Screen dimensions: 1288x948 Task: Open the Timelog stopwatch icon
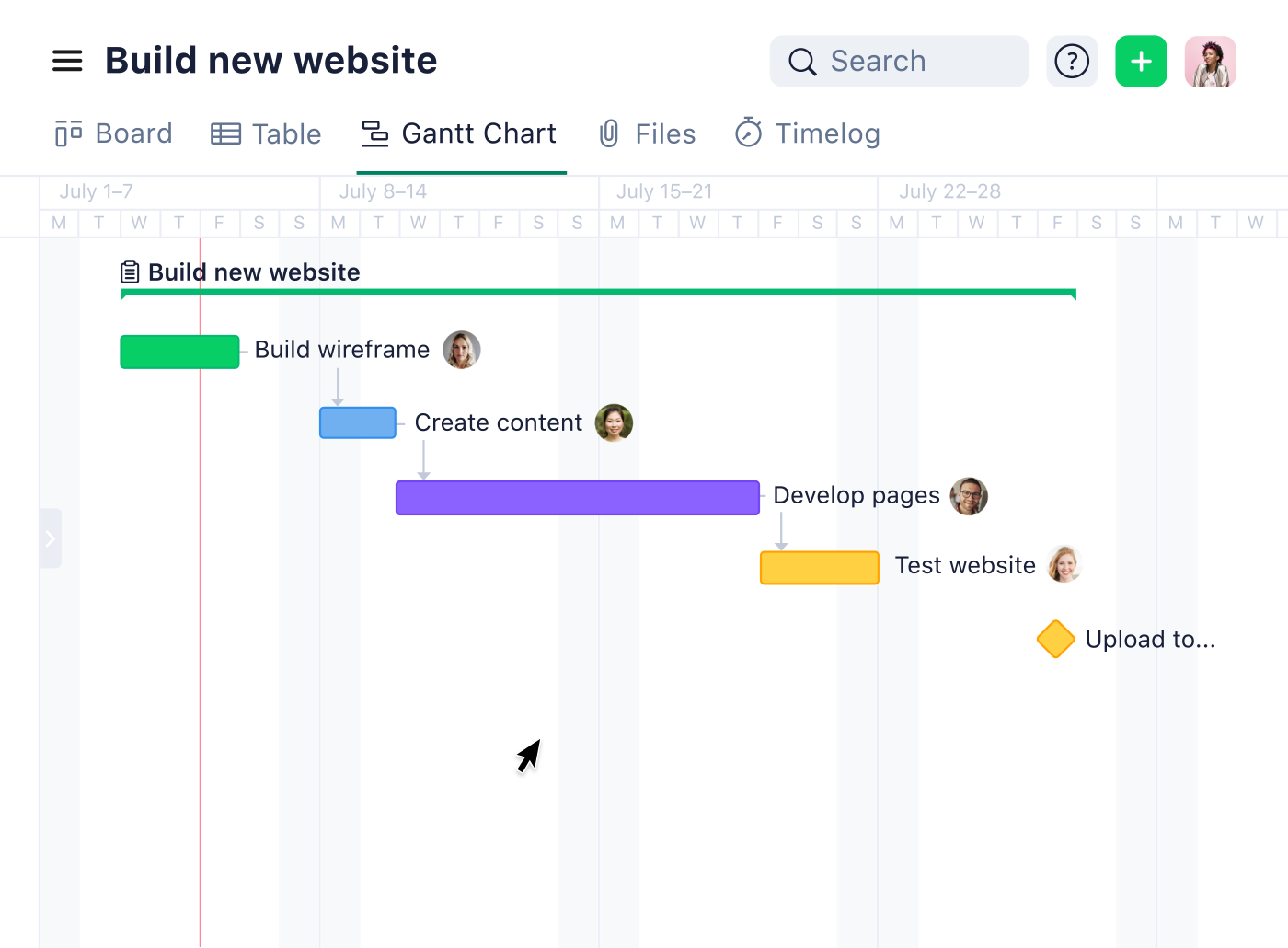coord(748,133)
